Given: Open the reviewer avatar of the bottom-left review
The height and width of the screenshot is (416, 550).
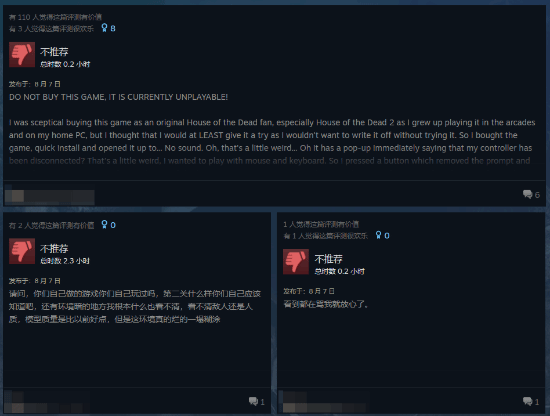Looking at the screenshot, I should coord(14,402).
